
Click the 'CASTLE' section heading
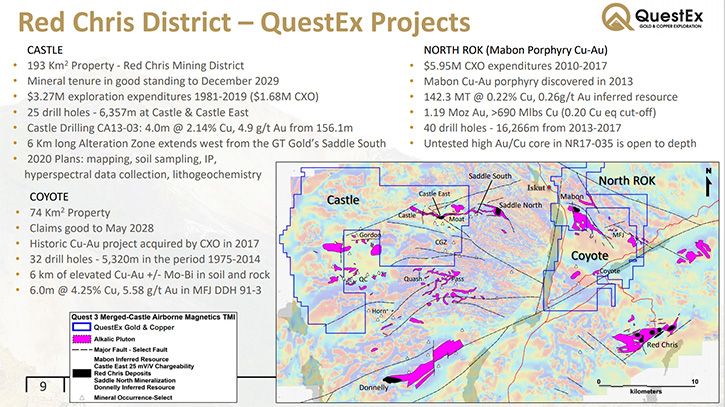[45, 50]
